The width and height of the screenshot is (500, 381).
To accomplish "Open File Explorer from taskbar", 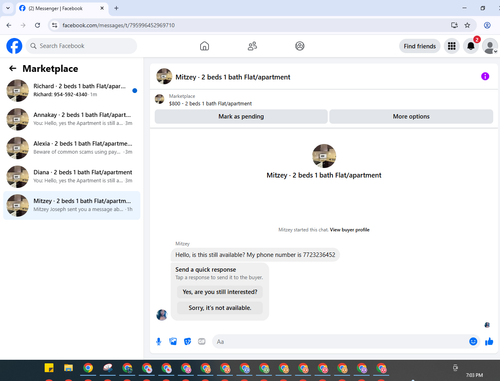I will [x=69, y=368].
